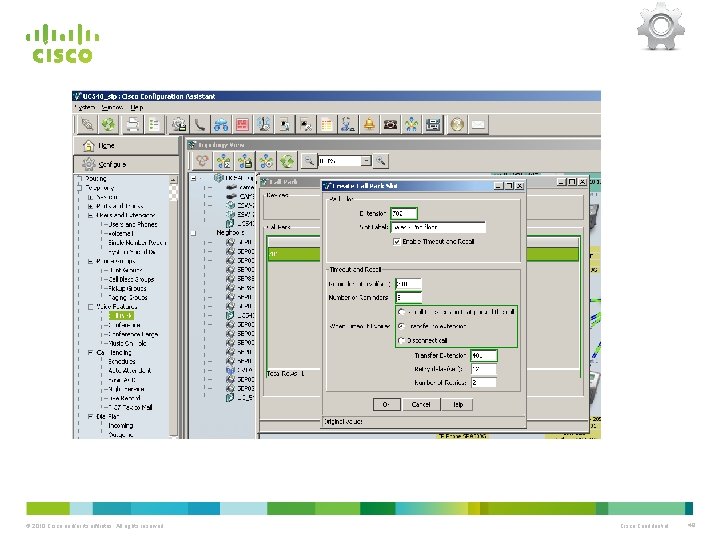Click the zoom out magnifier in Topology View
The image size is (720, 540).
[x=309, y=161]
